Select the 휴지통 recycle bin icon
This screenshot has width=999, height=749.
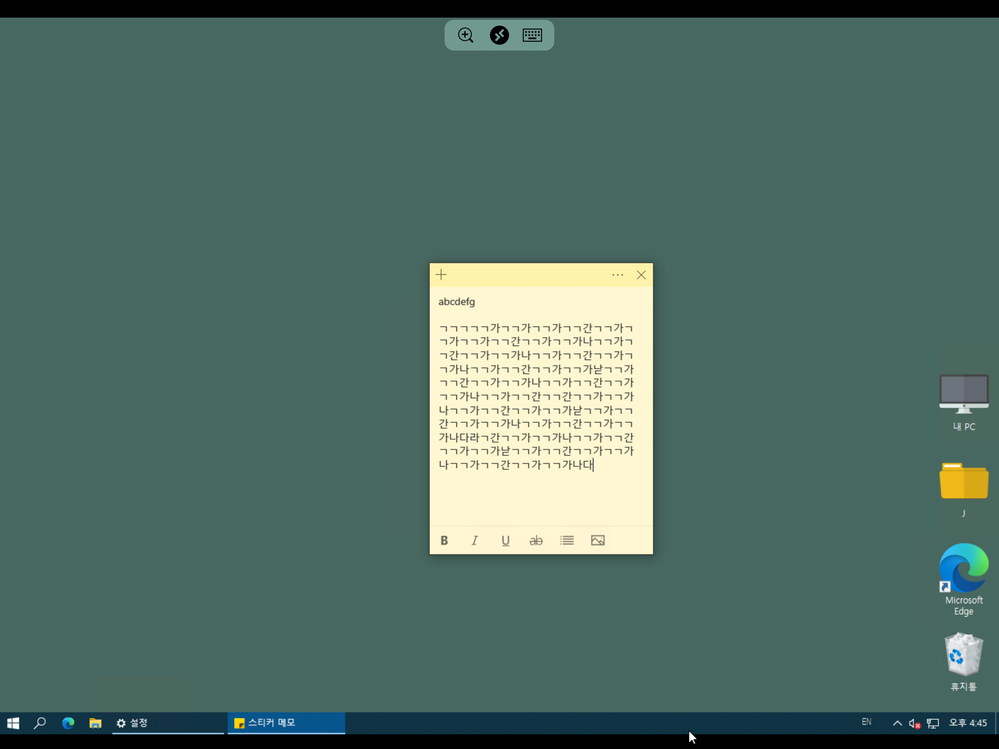pyautogui.click(x=963, y=662)
